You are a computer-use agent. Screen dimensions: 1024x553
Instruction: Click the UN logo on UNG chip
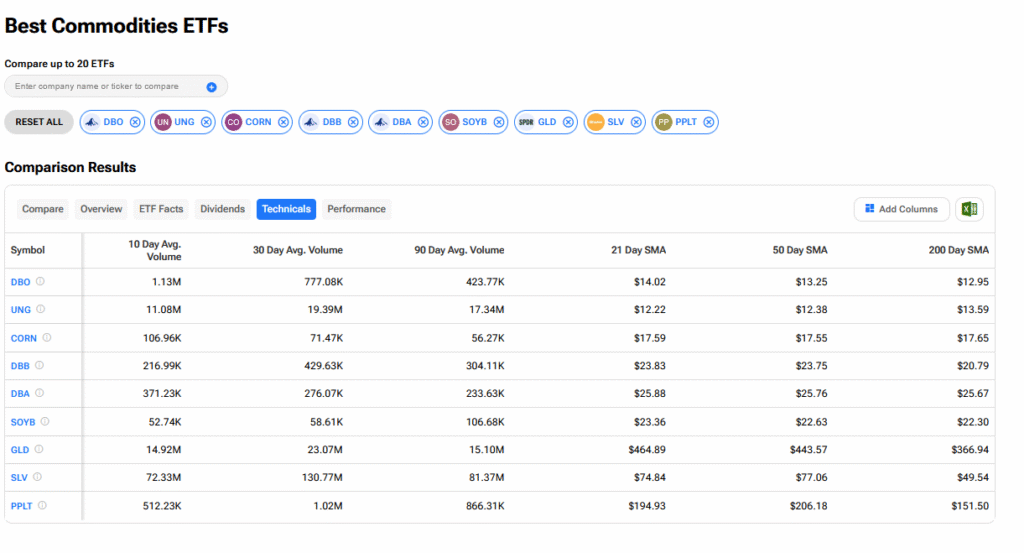(x=163, y=122)
